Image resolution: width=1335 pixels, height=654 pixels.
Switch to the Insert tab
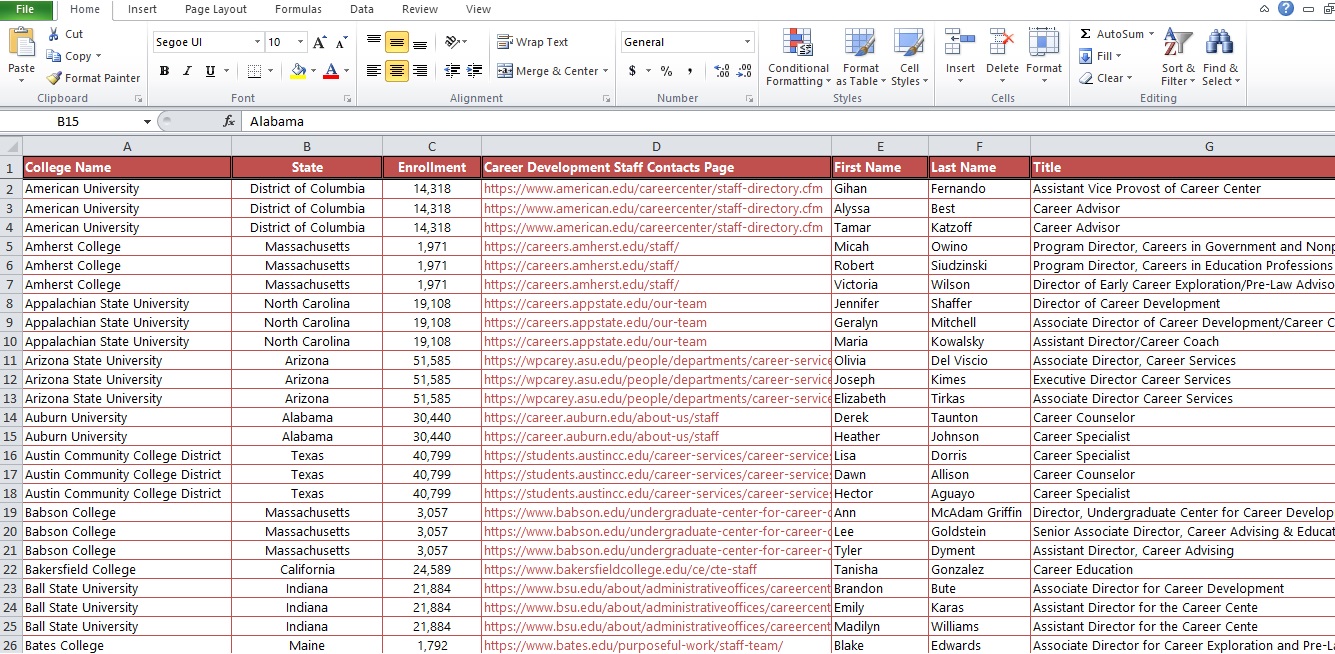point(142,9)
